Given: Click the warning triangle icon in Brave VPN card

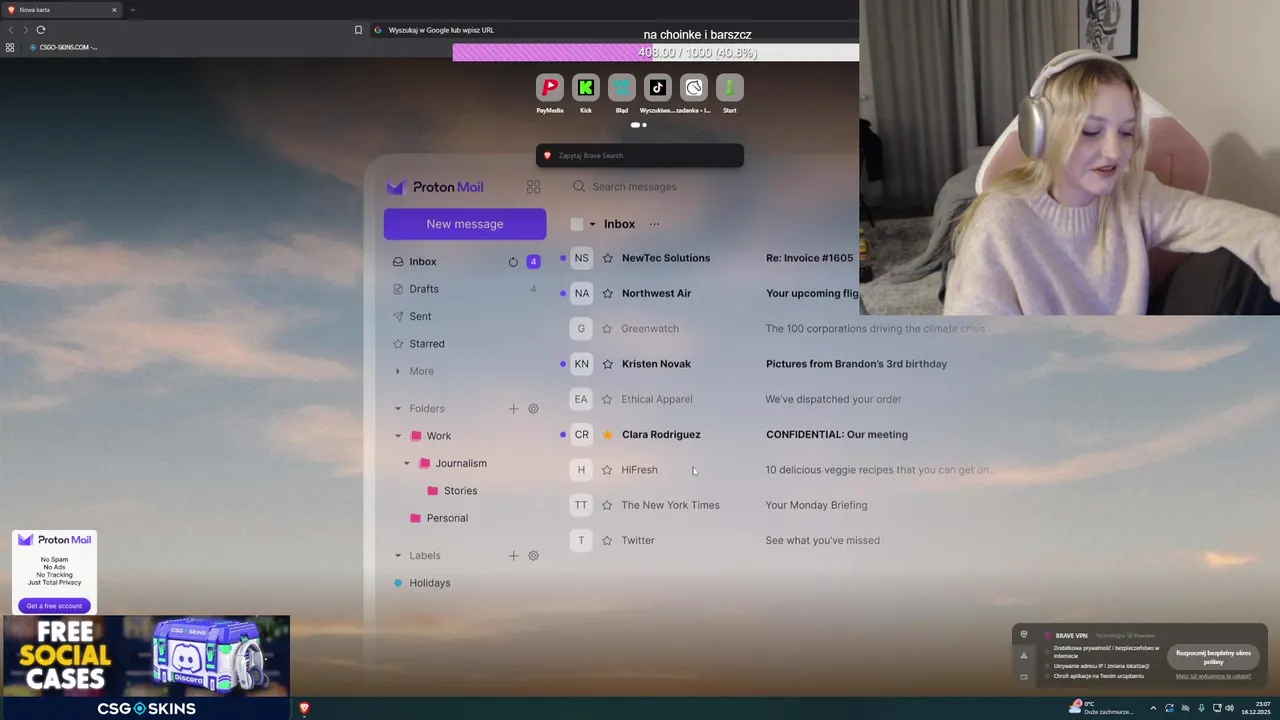Looking at the screenshot, I should coord(1023,656).
